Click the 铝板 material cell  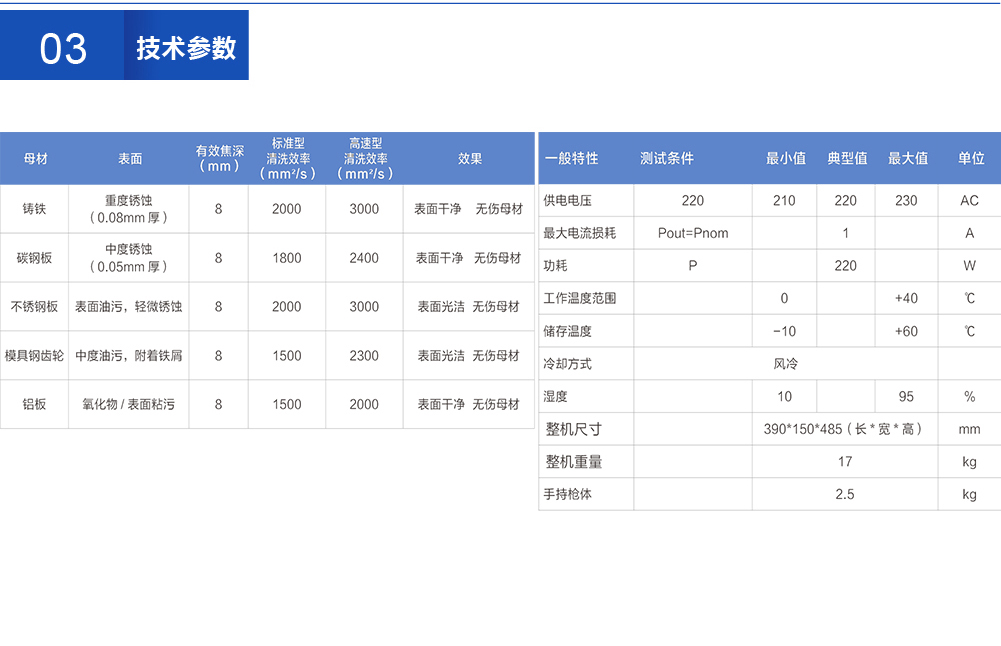[x=34, y=404]
